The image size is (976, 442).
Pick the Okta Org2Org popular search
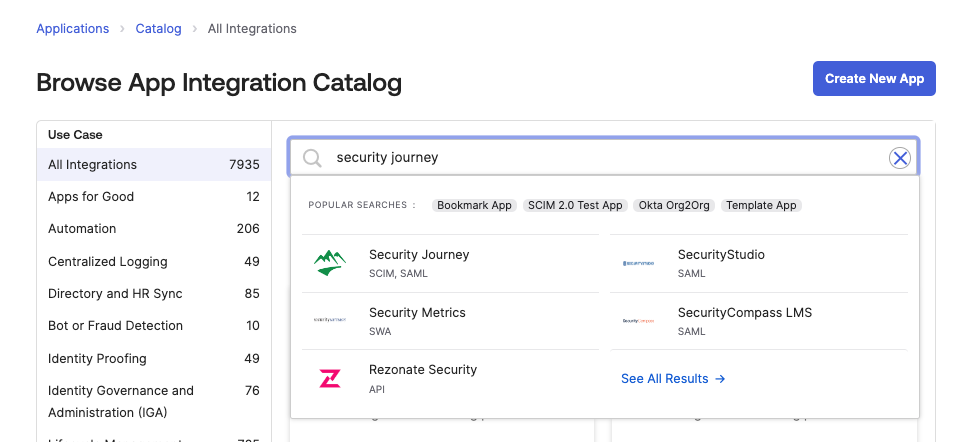pos(674,205)
